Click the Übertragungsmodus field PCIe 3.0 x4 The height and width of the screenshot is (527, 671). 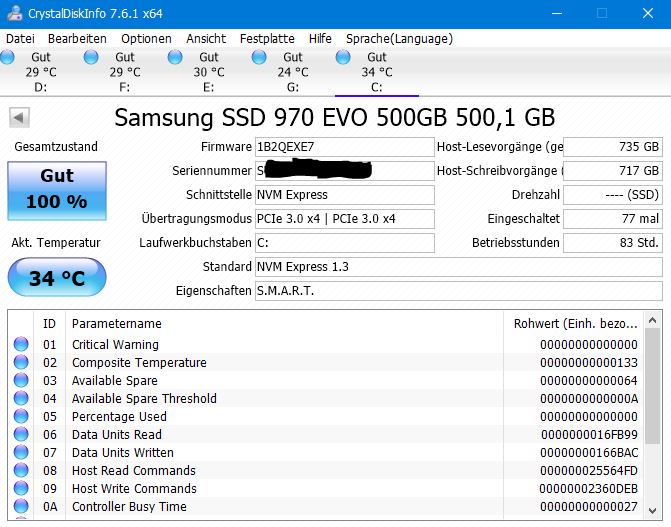(344, 219)
